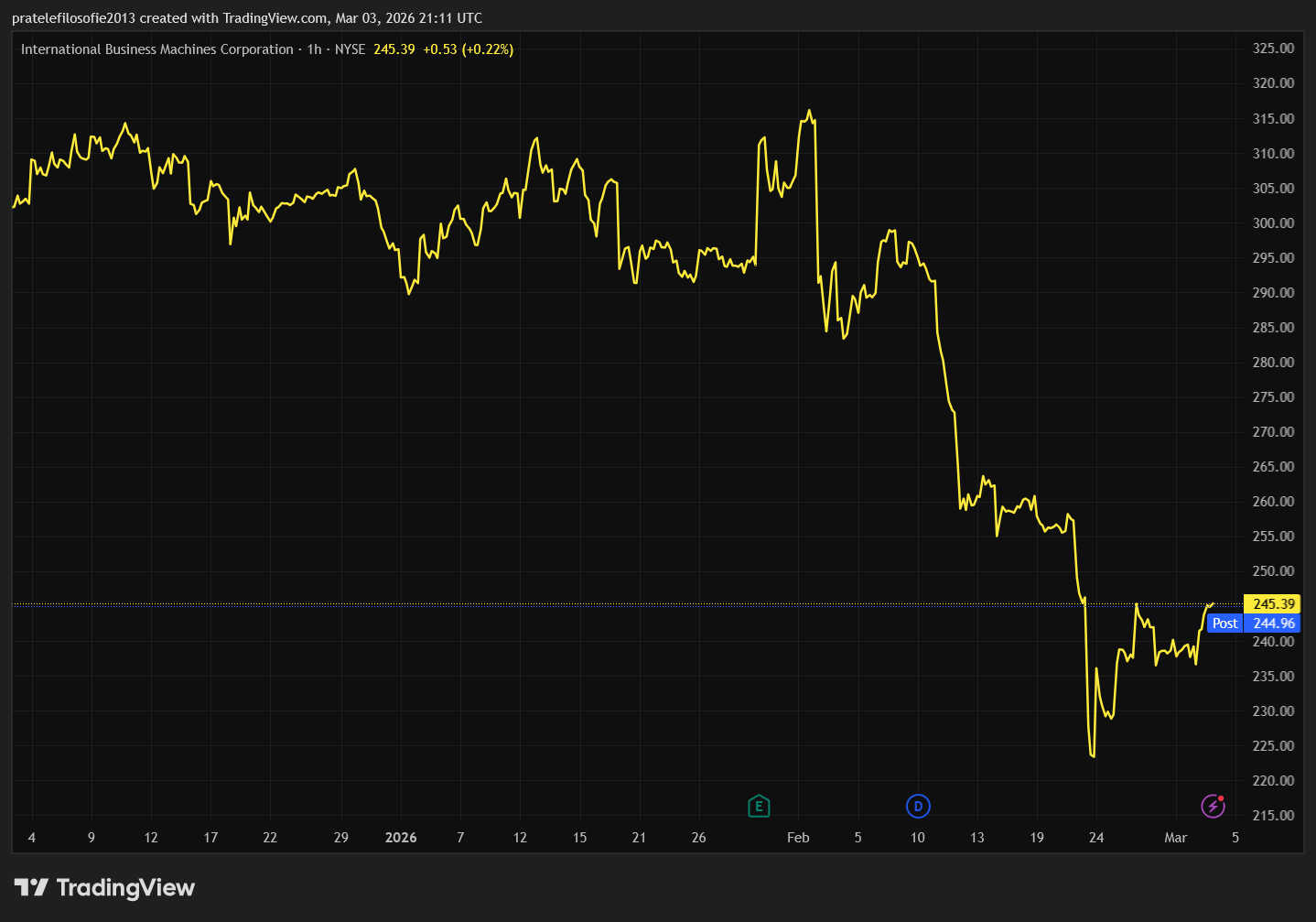Viewport: 1316px width, 922px height.
Task: Click the green earnings 'E' marker
Action: 759,807
